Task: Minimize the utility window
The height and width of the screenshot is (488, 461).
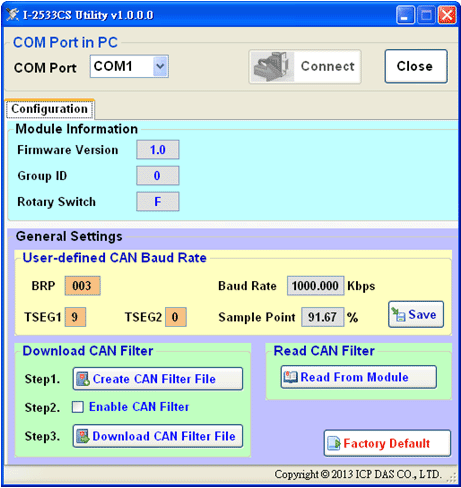Action: 405,15
